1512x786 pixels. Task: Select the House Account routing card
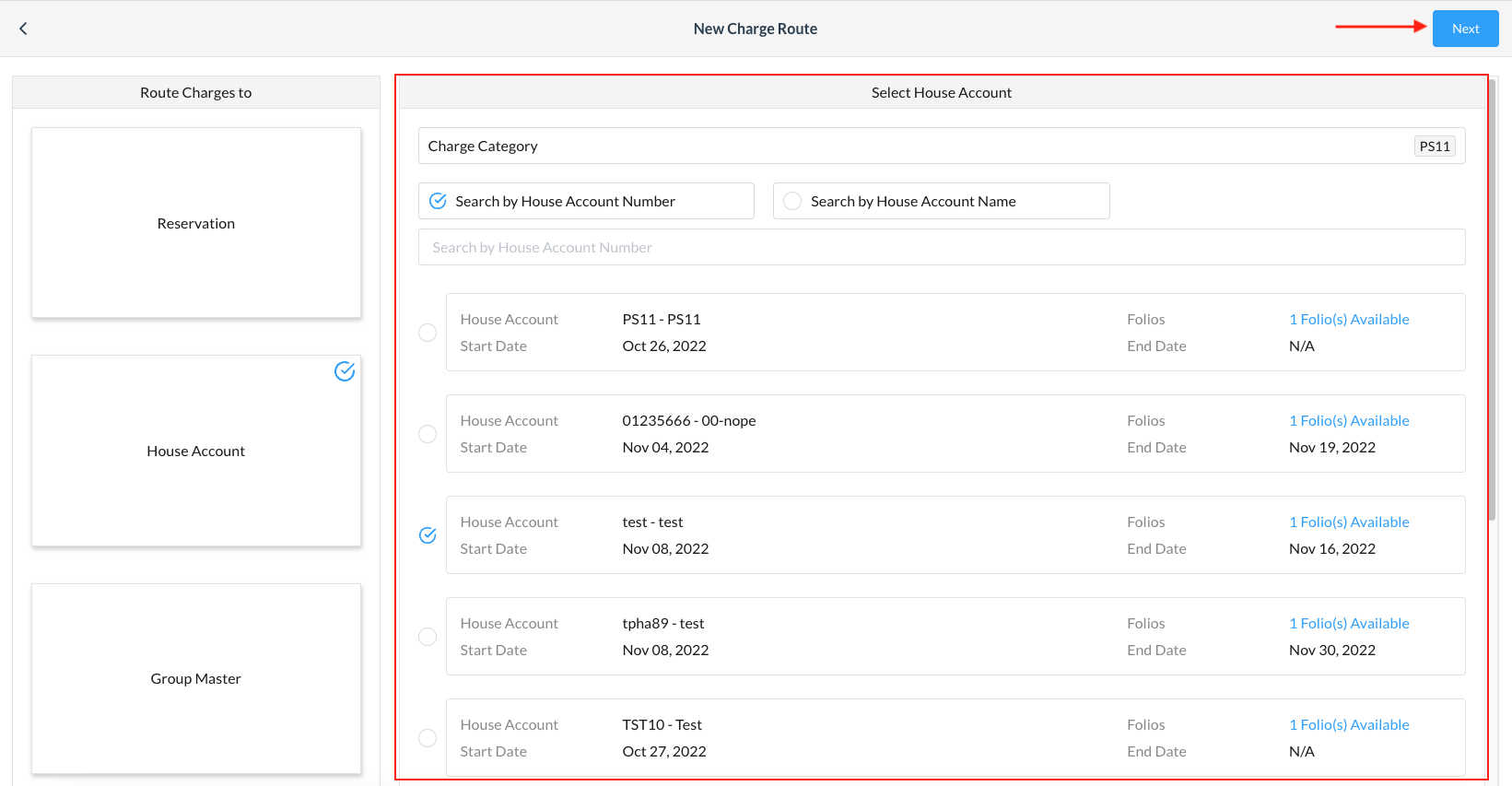(x=196, y=451)
